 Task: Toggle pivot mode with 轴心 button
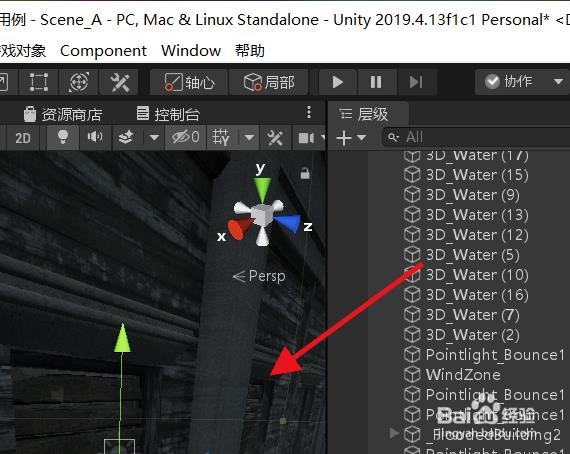coord(189,82)
